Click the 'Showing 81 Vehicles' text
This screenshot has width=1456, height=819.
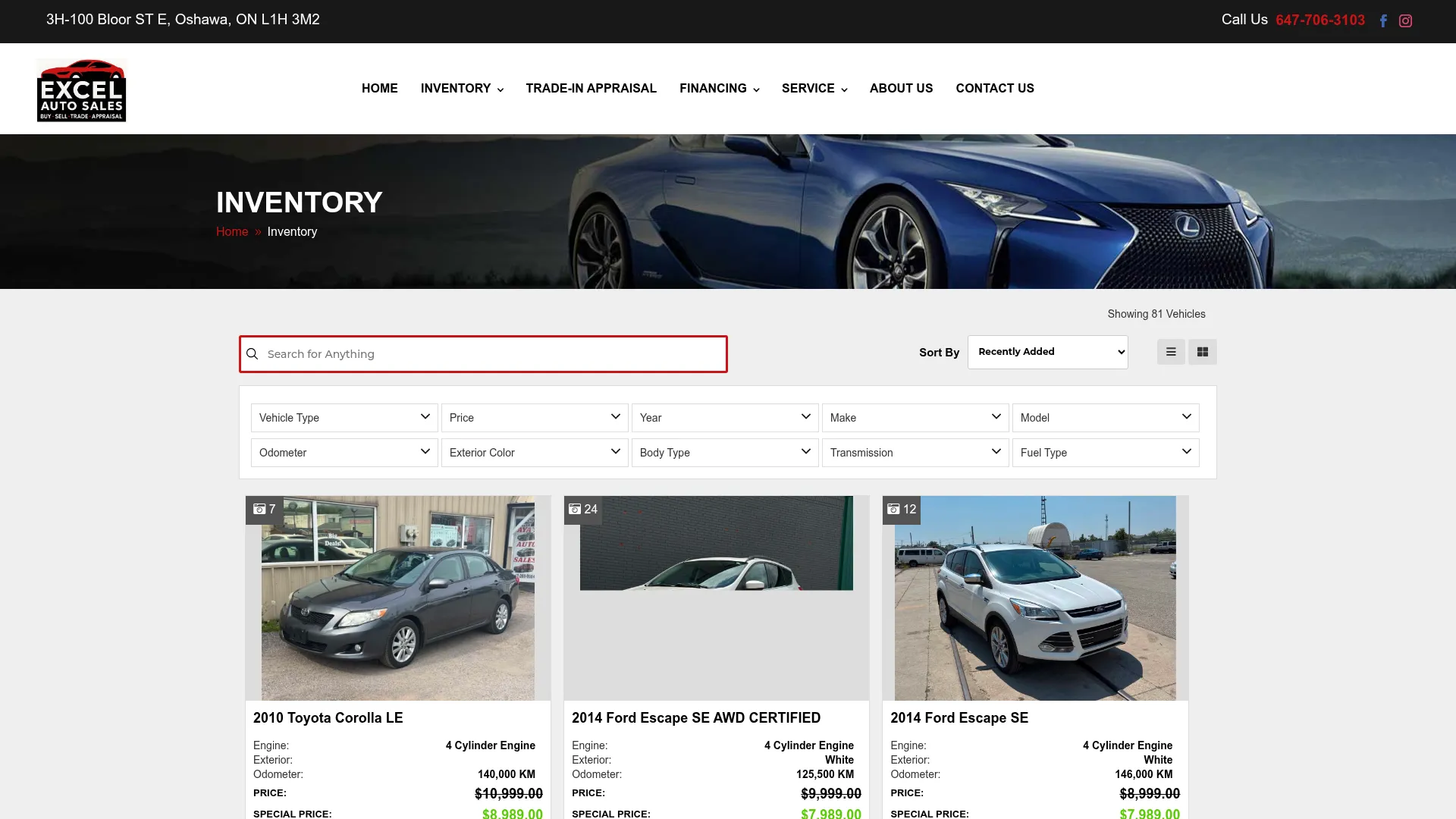coord(1156,314)
